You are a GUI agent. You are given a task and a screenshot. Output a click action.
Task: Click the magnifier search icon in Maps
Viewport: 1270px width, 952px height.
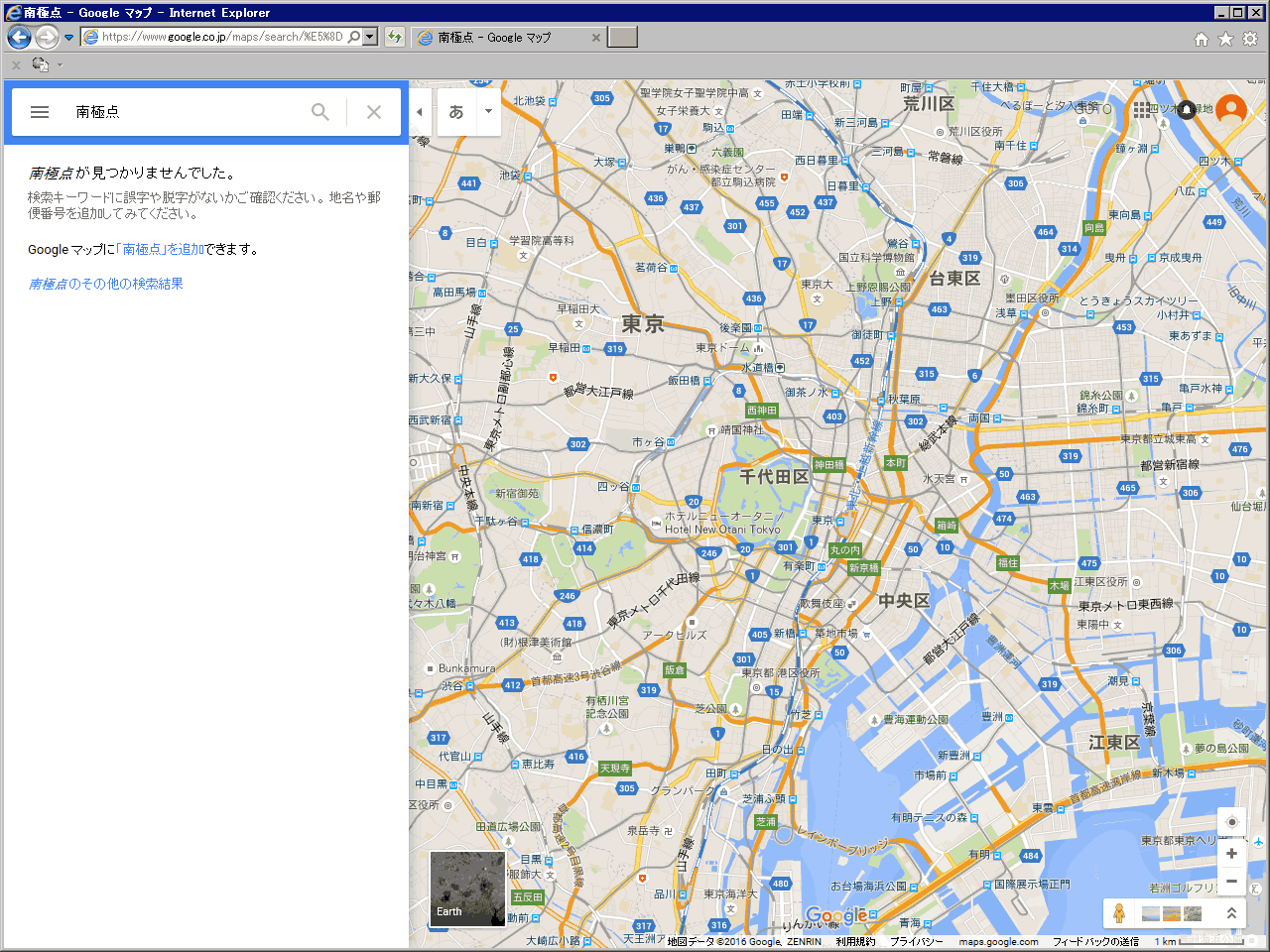coord(319,112)
